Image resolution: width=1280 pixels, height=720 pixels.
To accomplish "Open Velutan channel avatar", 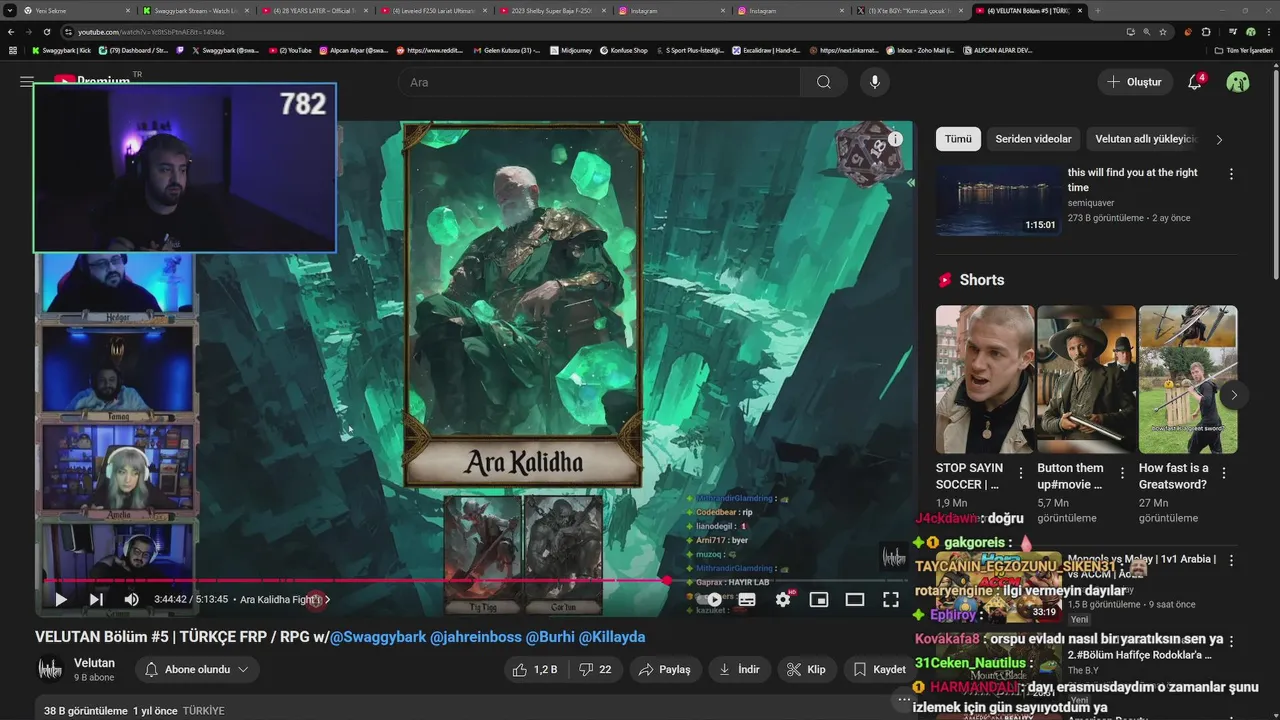I will (50, 669).
